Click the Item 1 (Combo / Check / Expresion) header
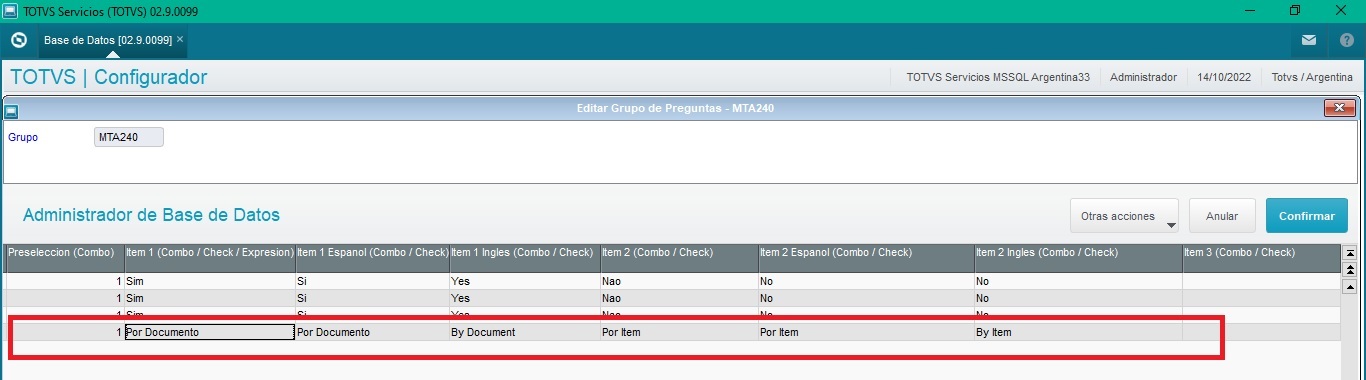Viewport: 1366px width, 380px height. (209, 258)
